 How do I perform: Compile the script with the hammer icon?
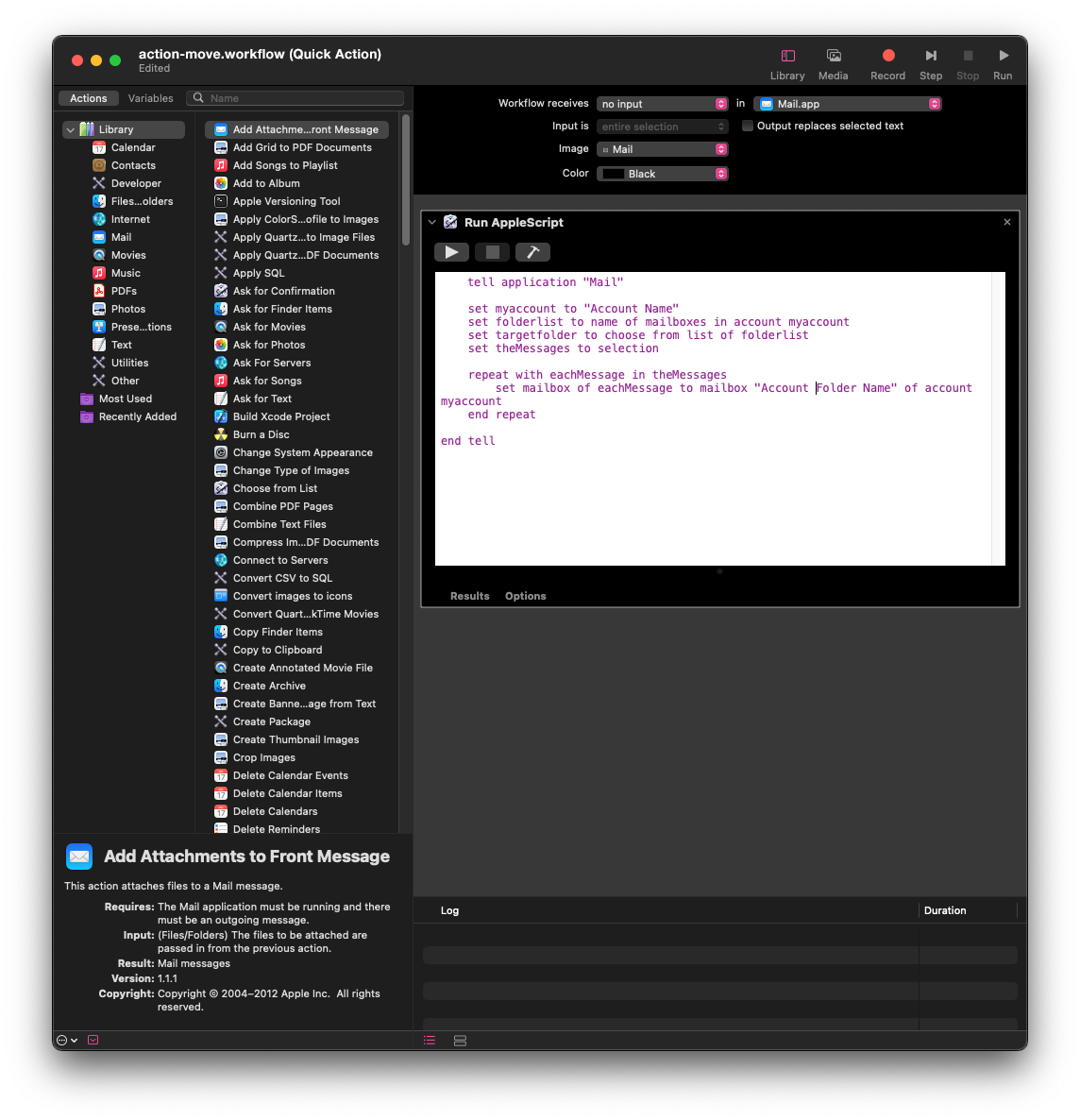(x=532, y=252)
